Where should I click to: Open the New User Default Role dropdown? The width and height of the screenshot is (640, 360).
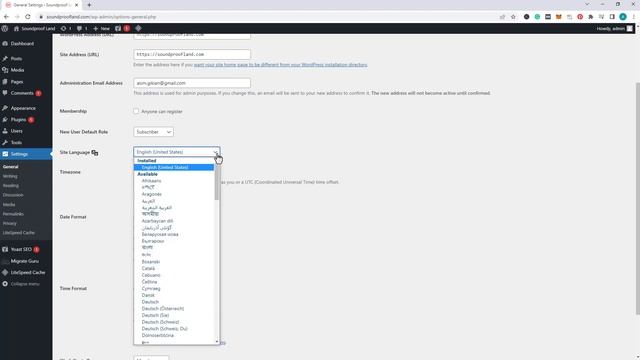(153, 132)
